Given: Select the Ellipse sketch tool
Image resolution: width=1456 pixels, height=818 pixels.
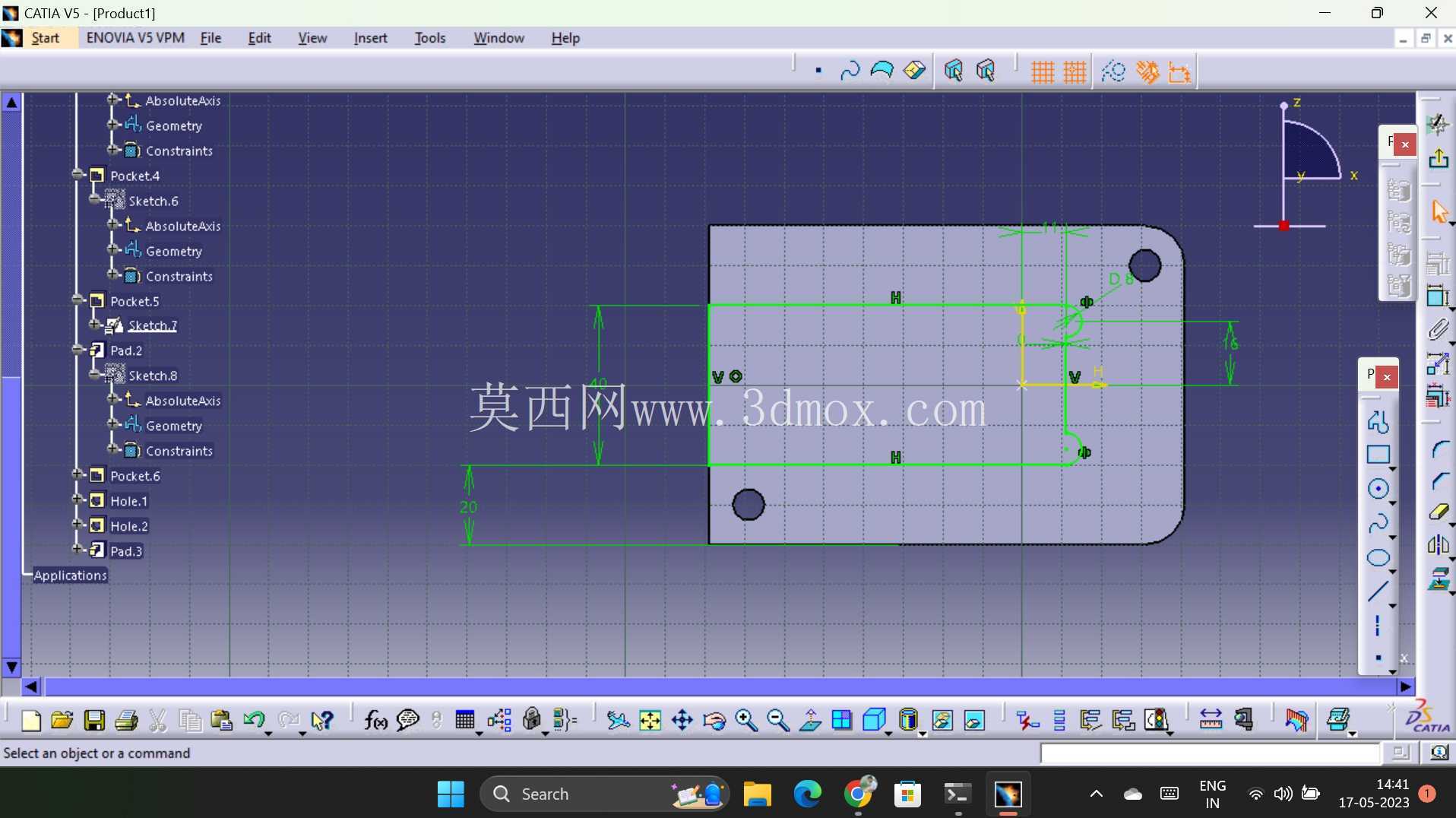Looking at the screenshot, I should (1378, 558).
